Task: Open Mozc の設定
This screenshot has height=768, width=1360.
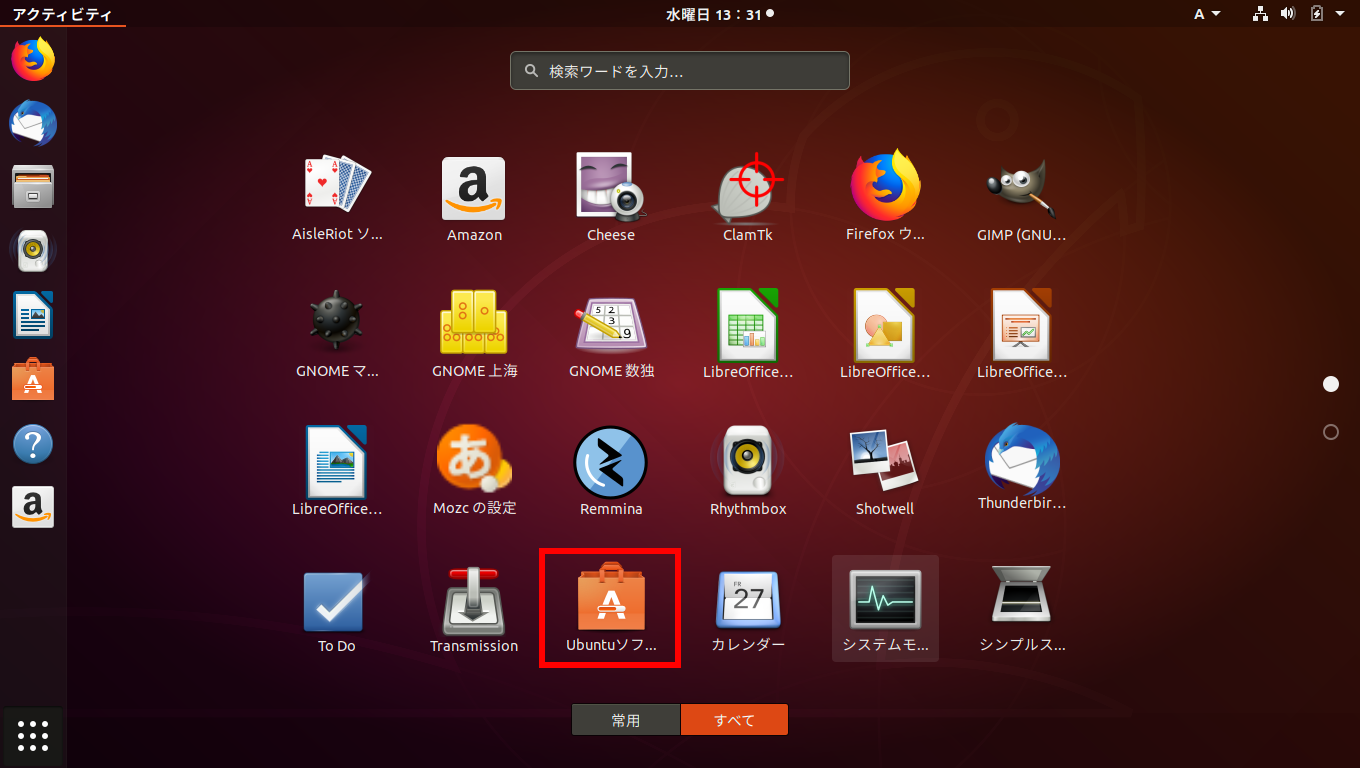Action: (x=474, y=471)
